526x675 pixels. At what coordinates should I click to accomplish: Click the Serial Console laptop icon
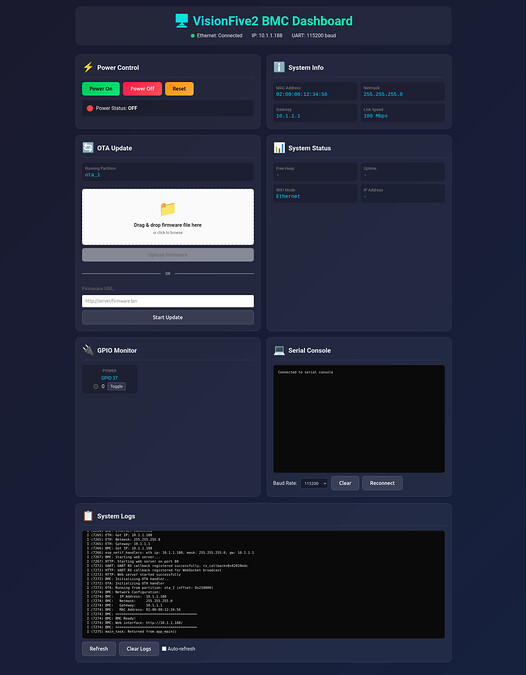pos(279,350)
